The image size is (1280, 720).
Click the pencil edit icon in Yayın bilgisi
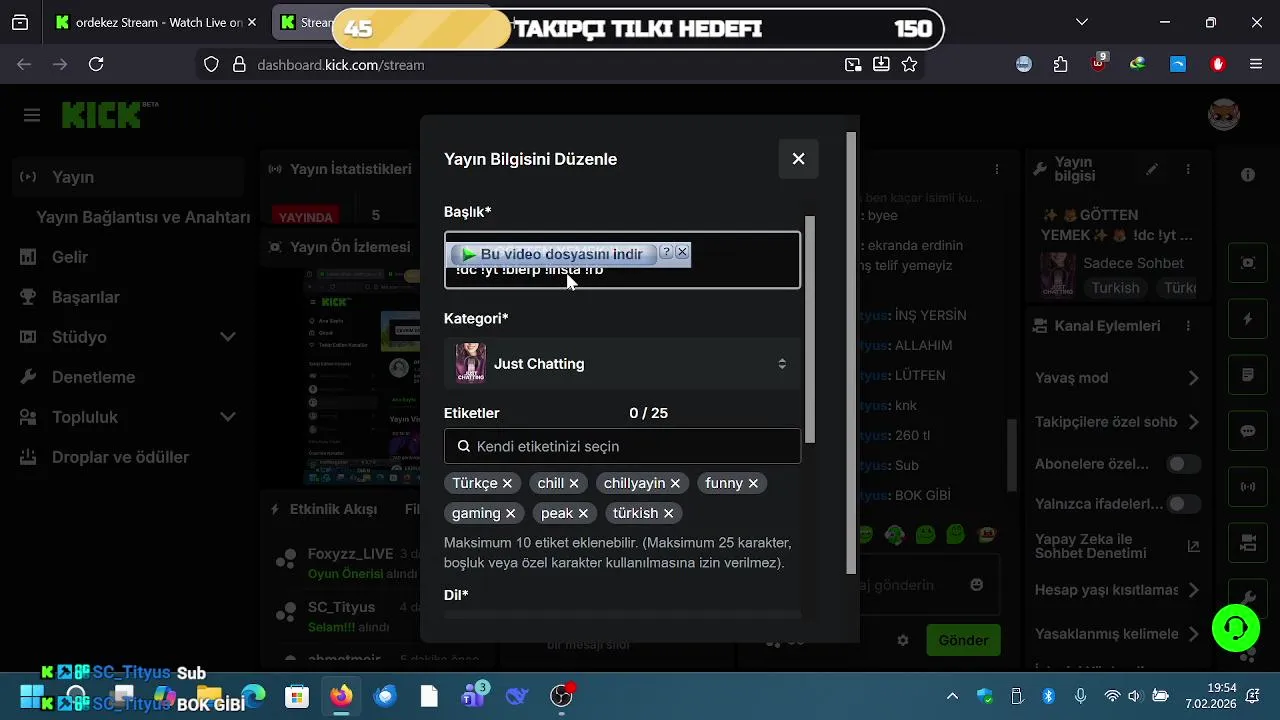(1152, 169)
